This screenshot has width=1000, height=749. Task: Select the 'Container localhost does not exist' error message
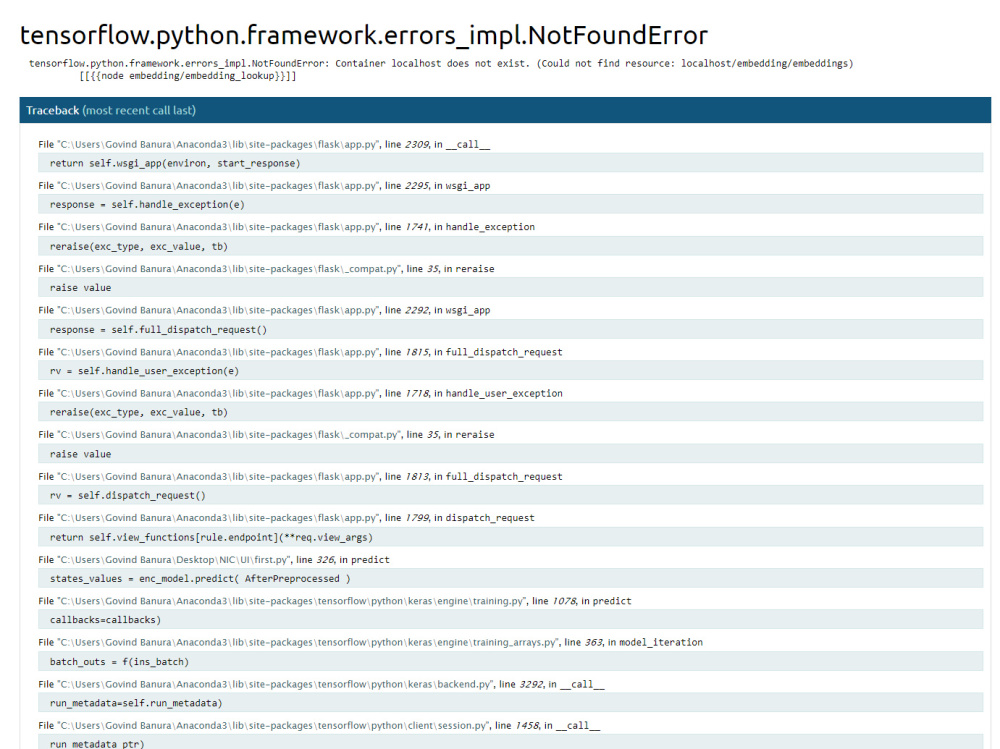click(x=441, y=64)
